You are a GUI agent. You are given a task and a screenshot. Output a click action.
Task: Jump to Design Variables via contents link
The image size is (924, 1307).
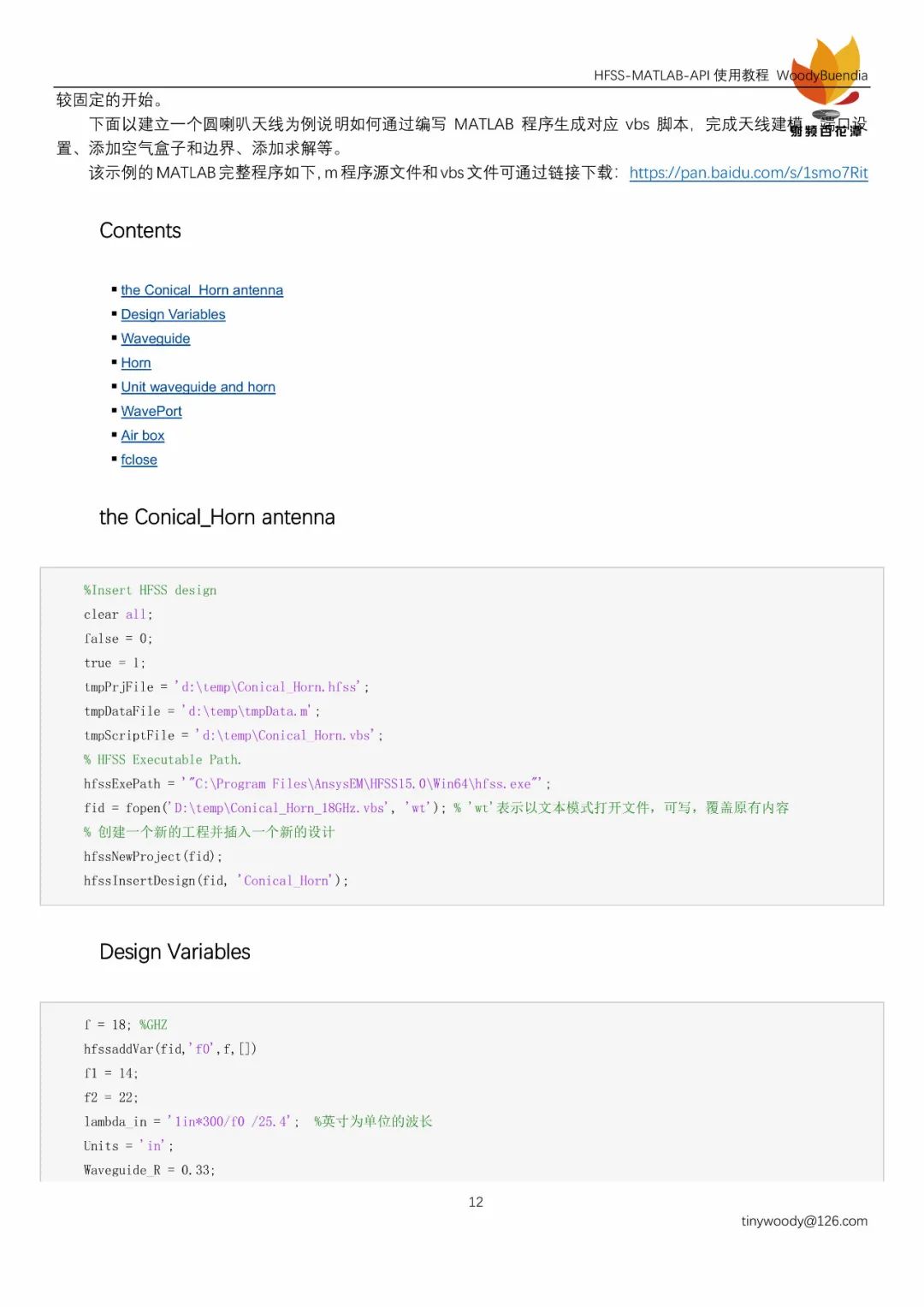click(173, 314)
